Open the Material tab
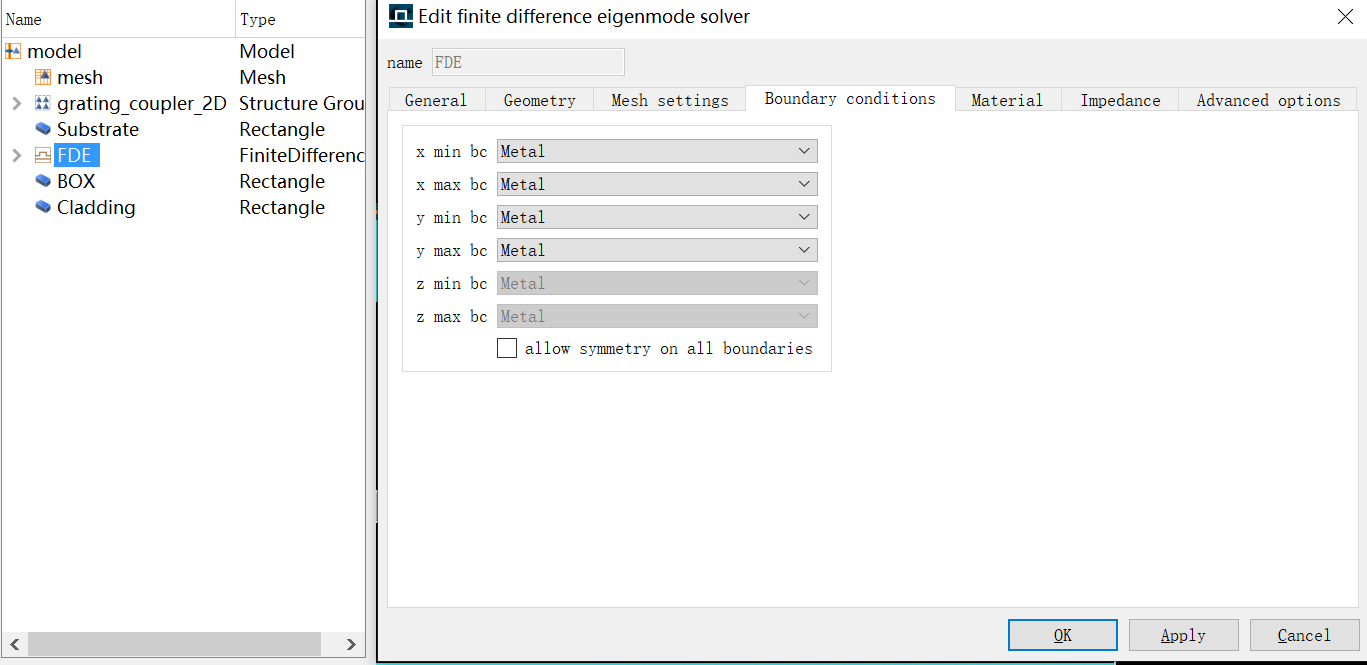The width and height of the screenshot is (1367, 665). click(1007, 100)
